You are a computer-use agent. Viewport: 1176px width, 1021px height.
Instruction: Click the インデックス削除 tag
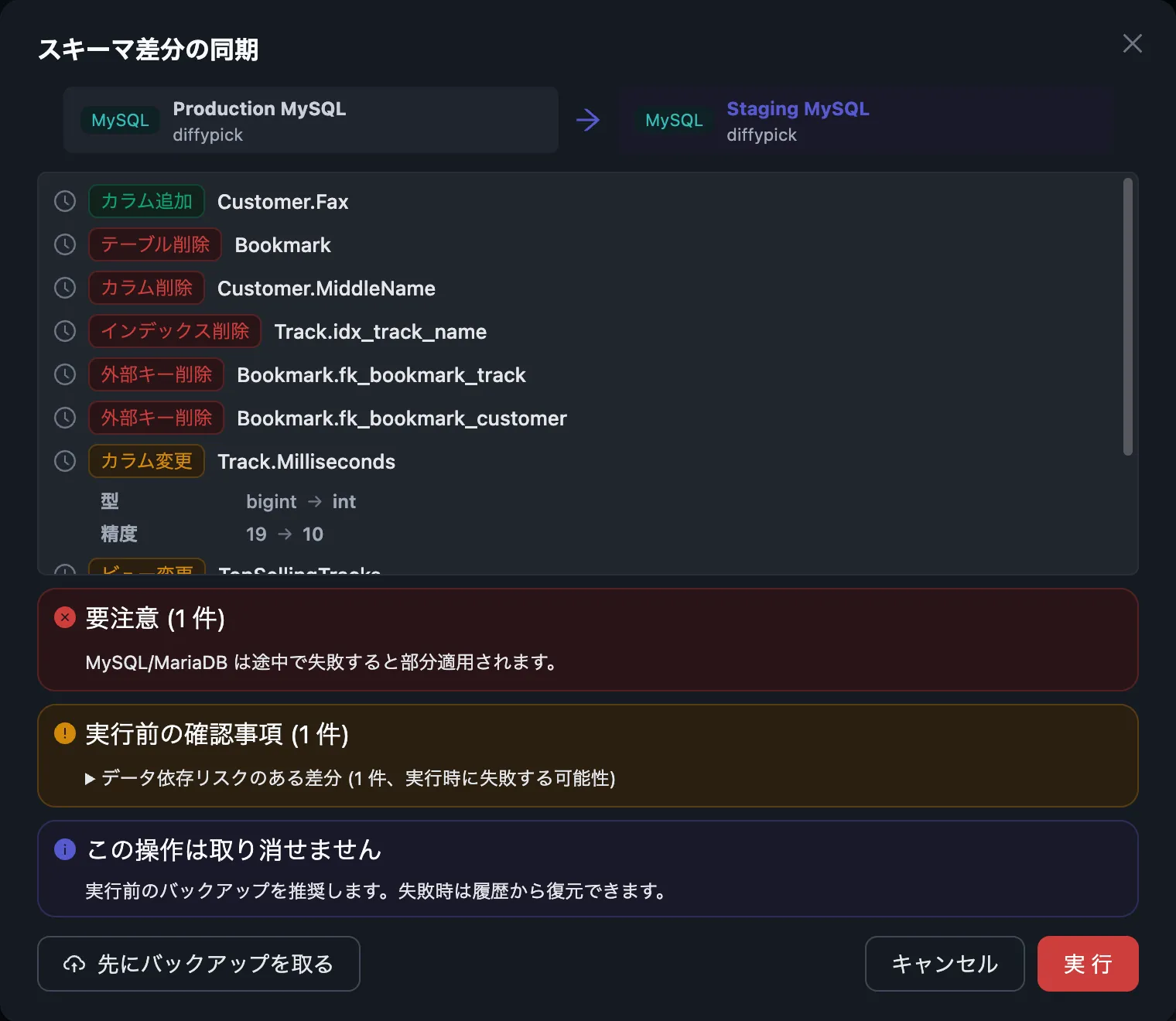pyautogui.click(x=175, y=331)
